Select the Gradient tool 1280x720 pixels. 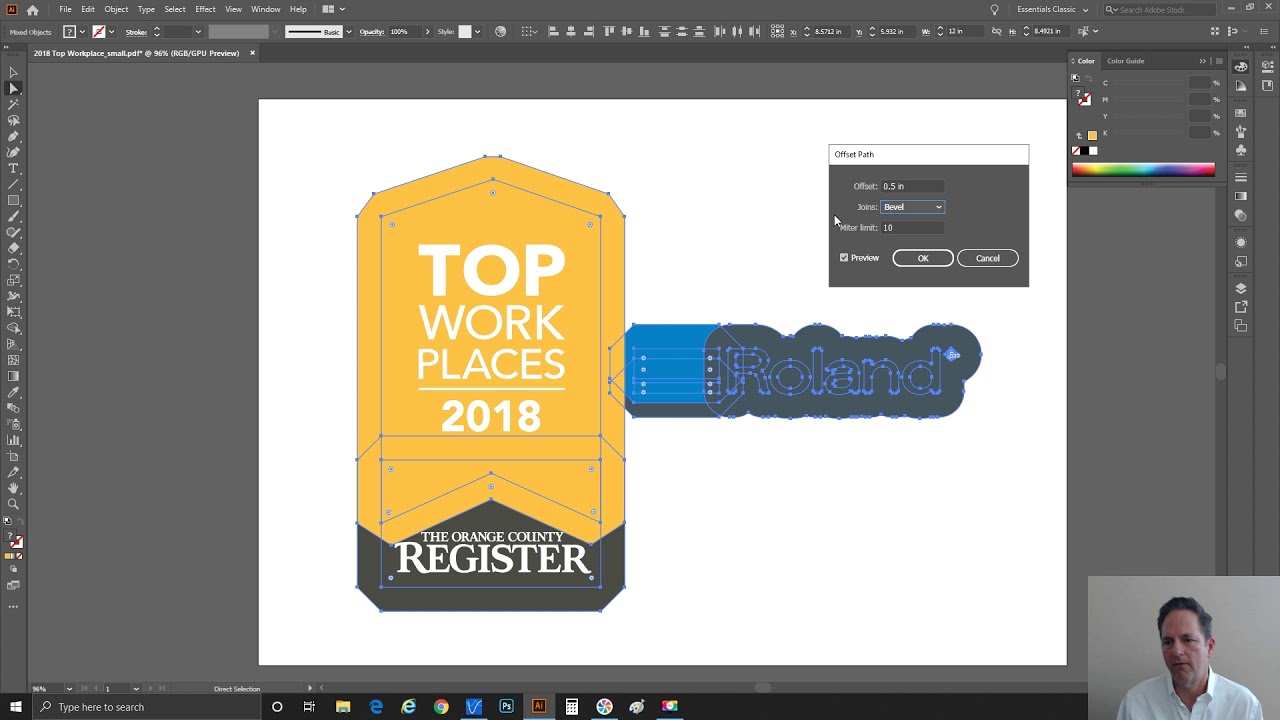coord(13,376)
